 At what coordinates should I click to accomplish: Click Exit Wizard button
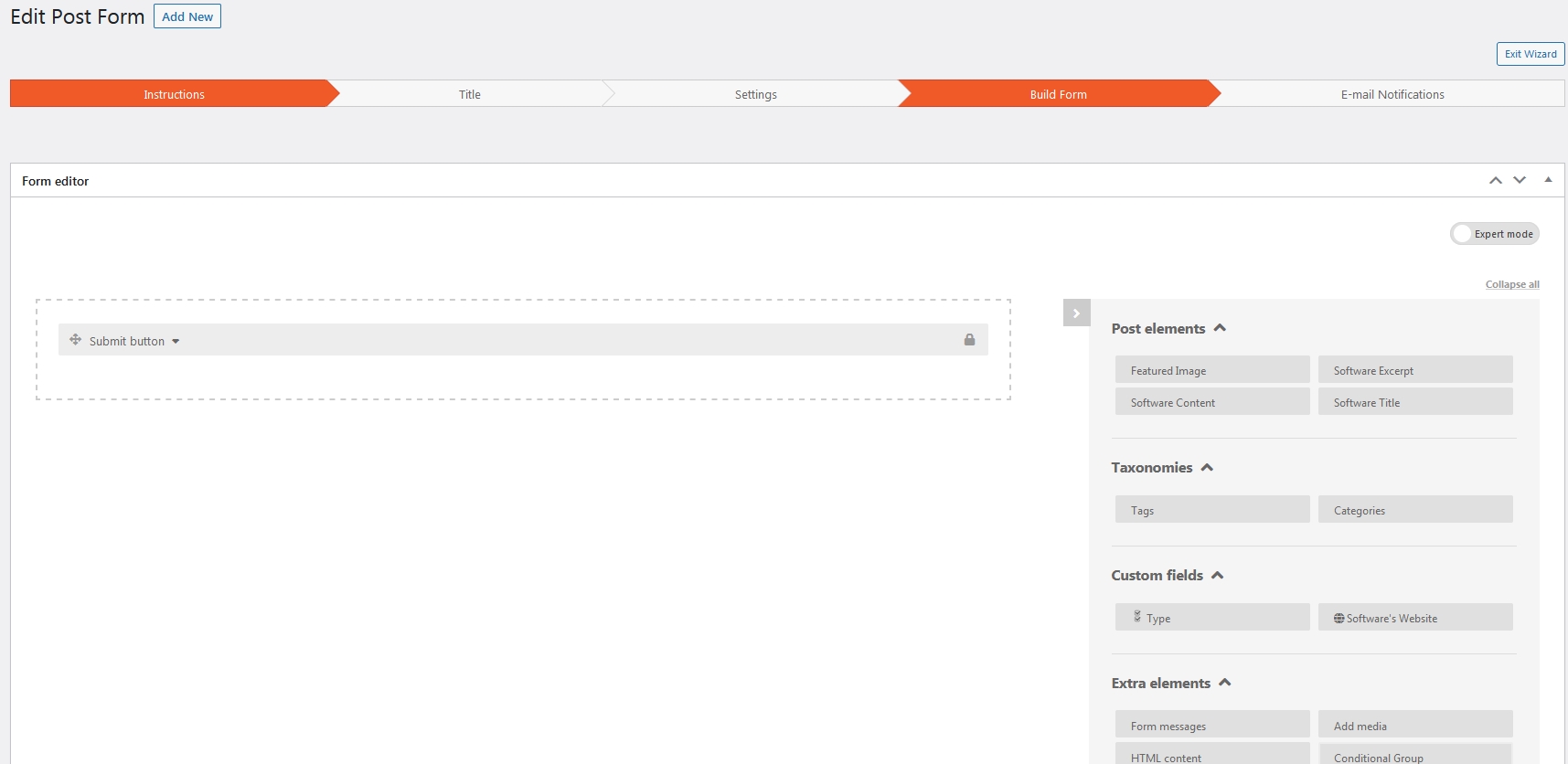tap(1530, 54)
